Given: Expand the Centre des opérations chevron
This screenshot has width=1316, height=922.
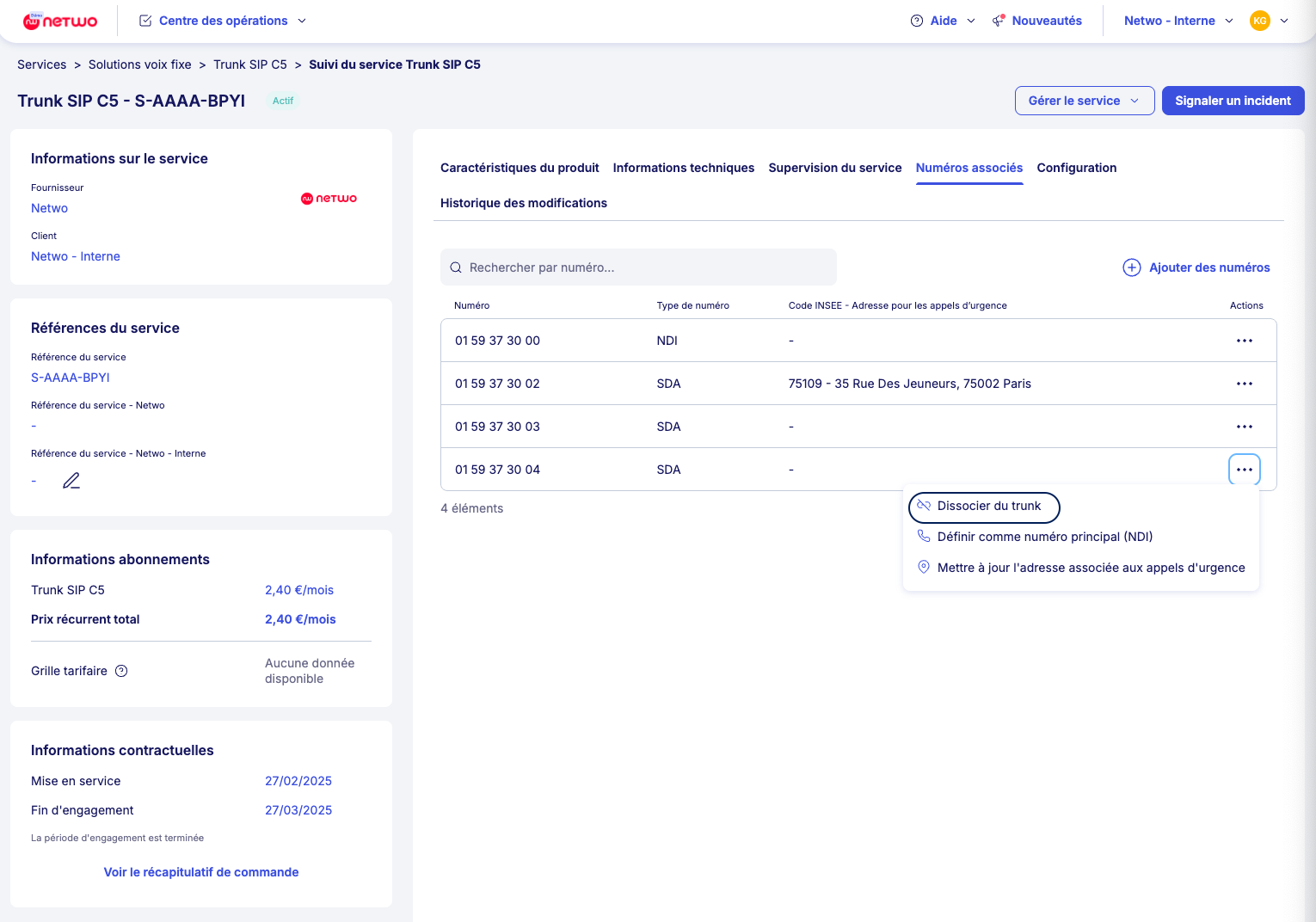Looking at the screenshot, I should pos(302,21).
